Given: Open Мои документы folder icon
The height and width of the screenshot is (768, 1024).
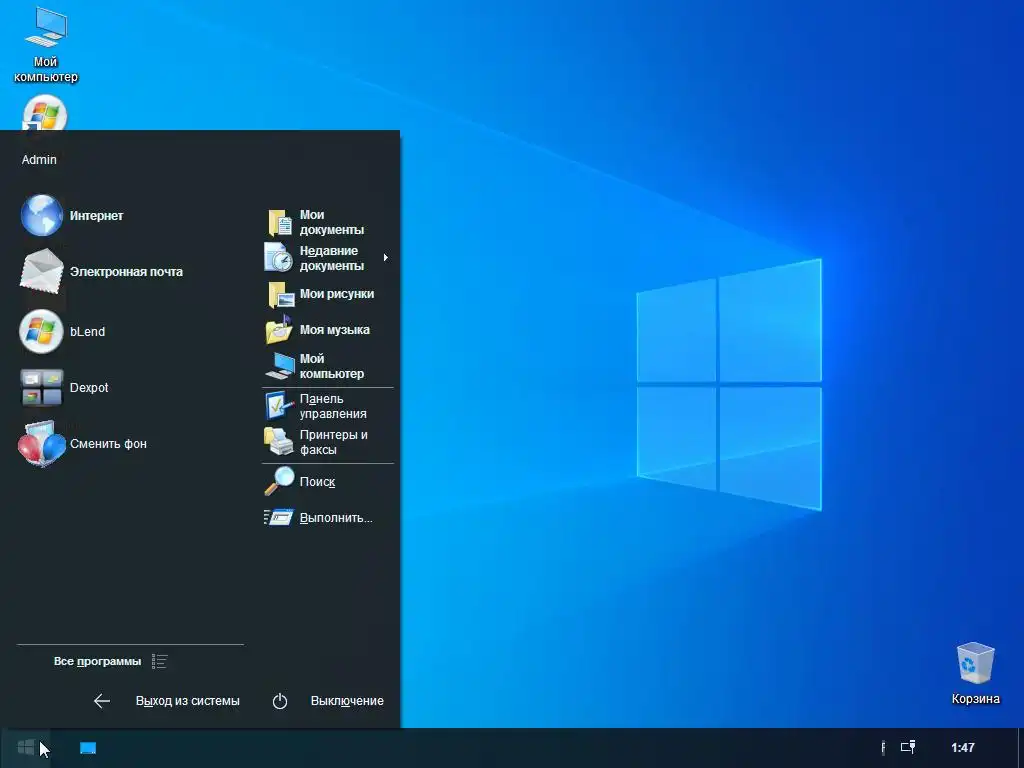Looking at the screenshot, I should click(x=280, y=222).
